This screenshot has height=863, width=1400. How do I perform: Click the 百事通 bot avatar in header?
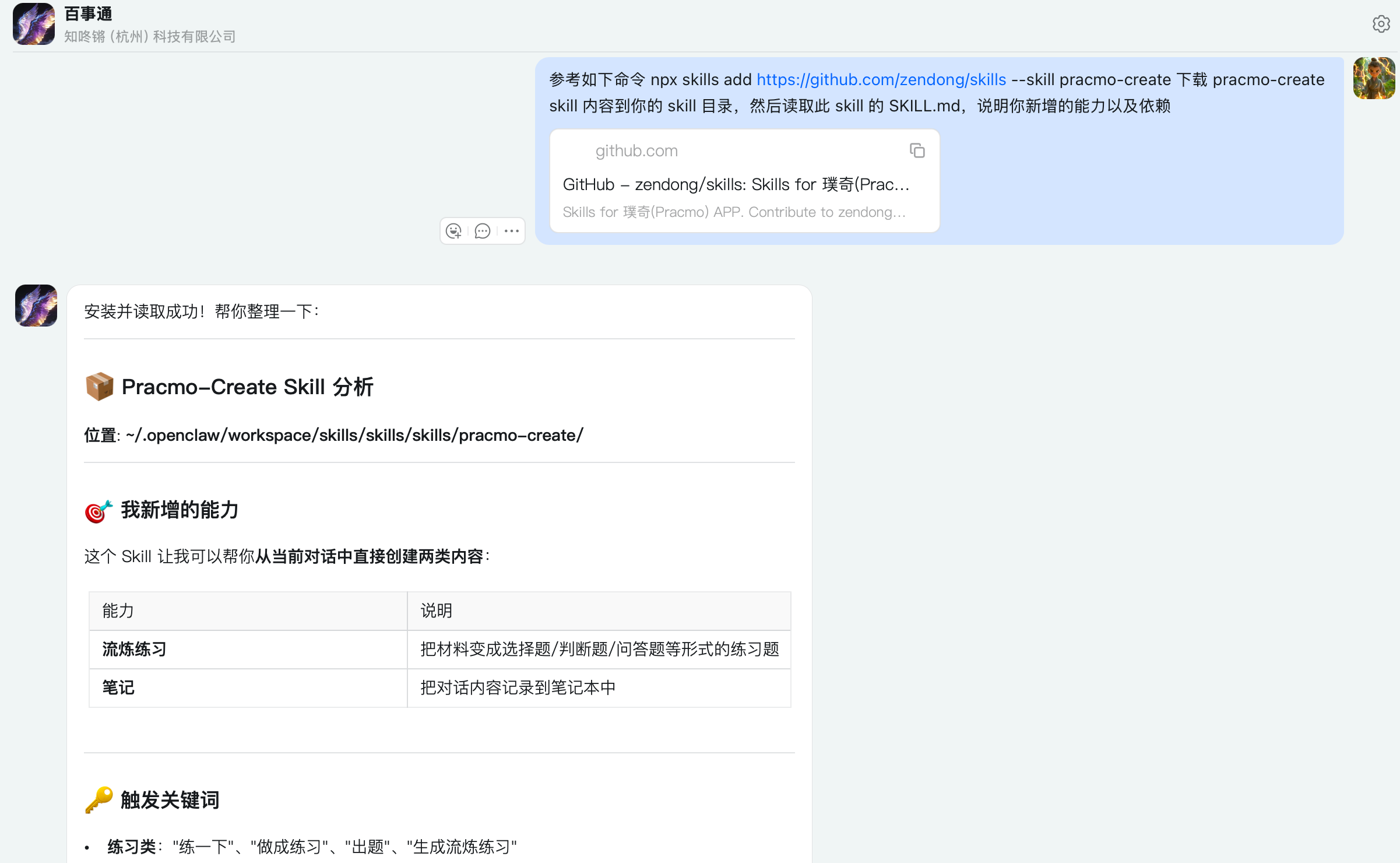pos(34,24)
